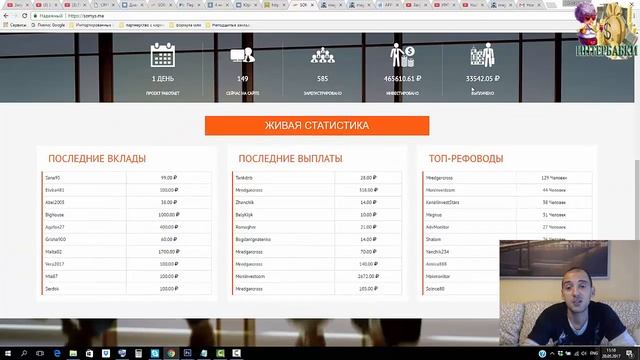Click the browser back arrow
Screen dimensions: 640x360
pos(6,16)
